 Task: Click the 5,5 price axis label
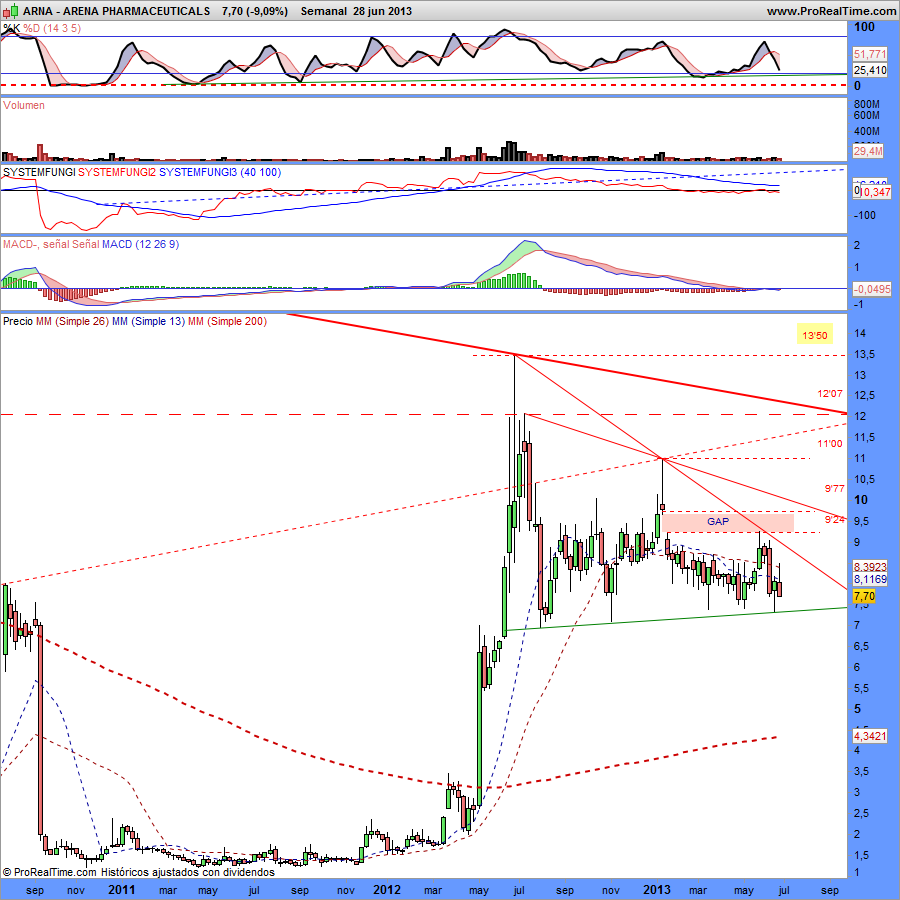[861, 688]
